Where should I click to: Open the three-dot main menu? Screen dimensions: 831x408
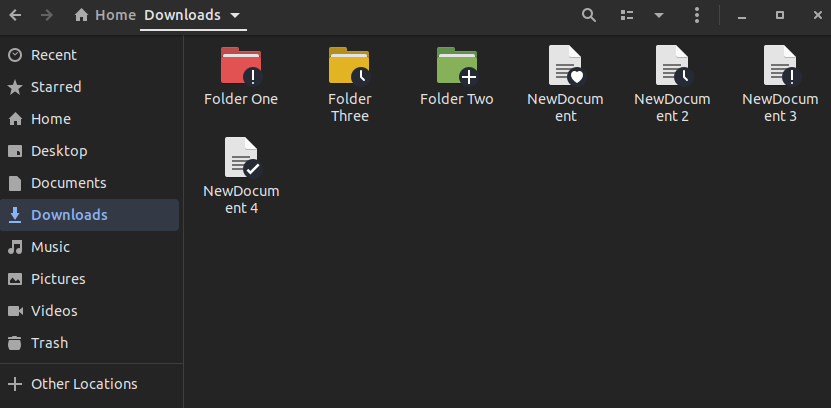tap(697, 15)
